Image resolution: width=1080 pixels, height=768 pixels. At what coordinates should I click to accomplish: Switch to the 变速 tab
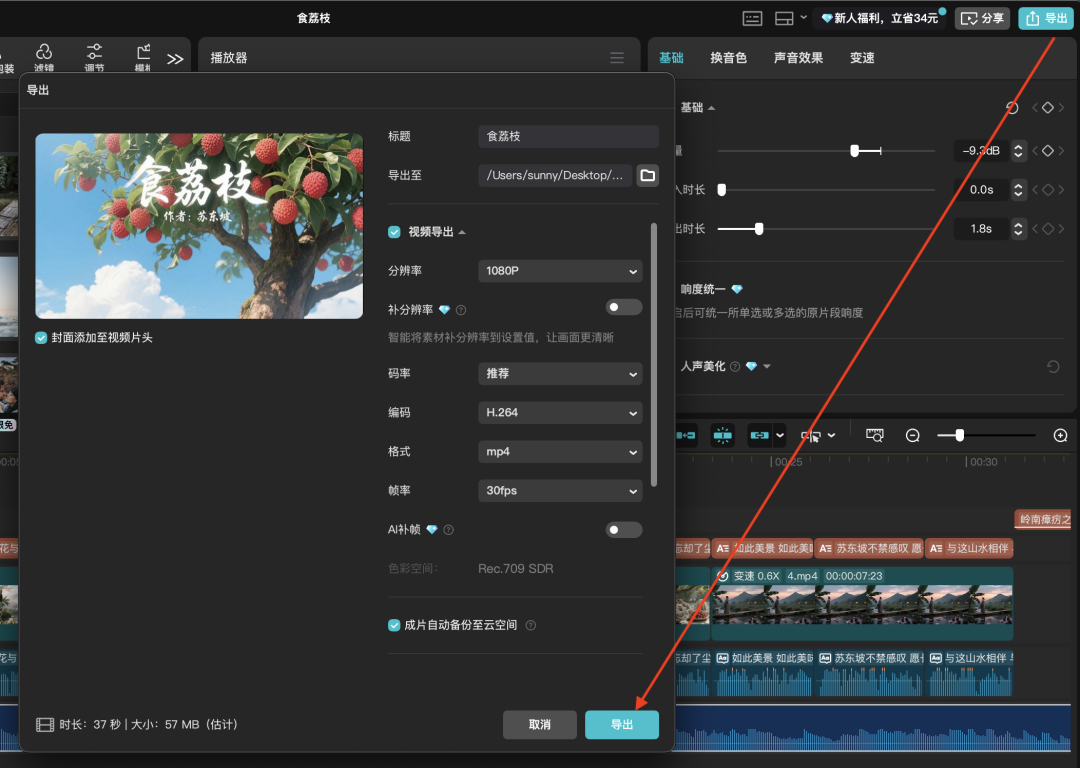tap(862, 58)
